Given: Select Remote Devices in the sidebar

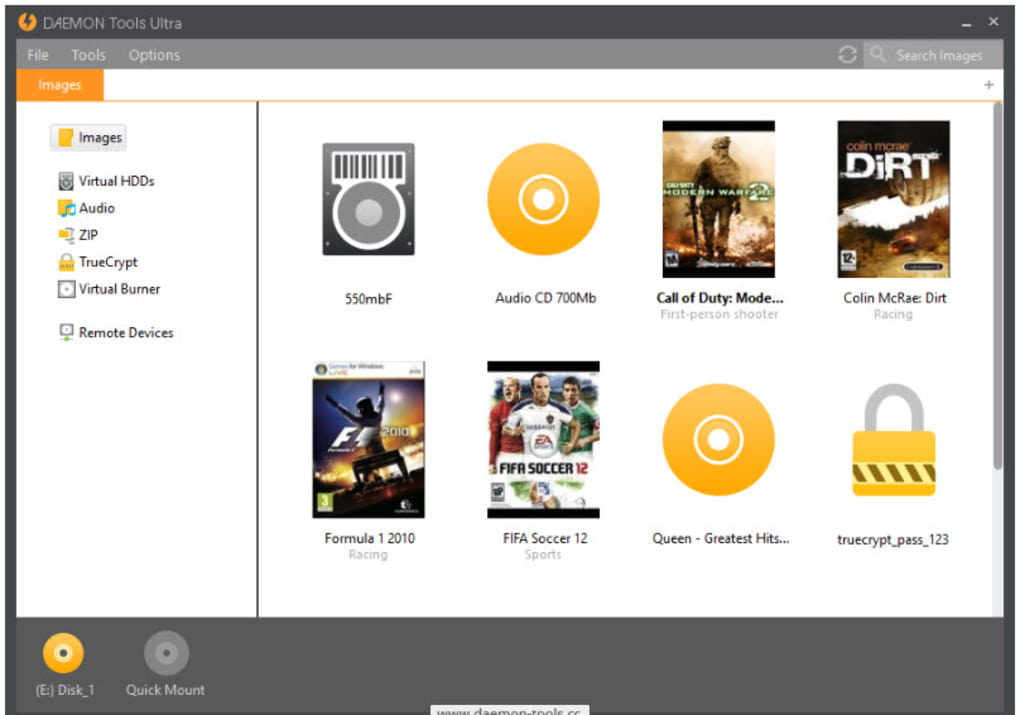Looking at the screenshot, I should [126, 332].
